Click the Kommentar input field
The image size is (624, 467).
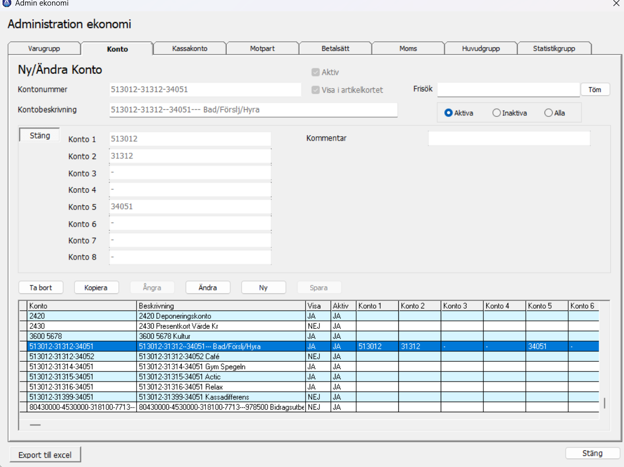[x=509, y=139]
